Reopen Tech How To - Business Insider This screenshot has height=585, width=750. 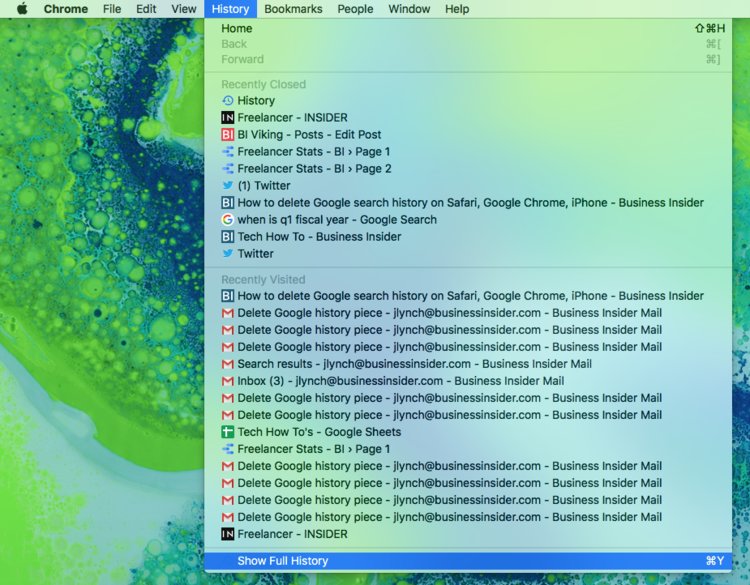coord(319,237)
